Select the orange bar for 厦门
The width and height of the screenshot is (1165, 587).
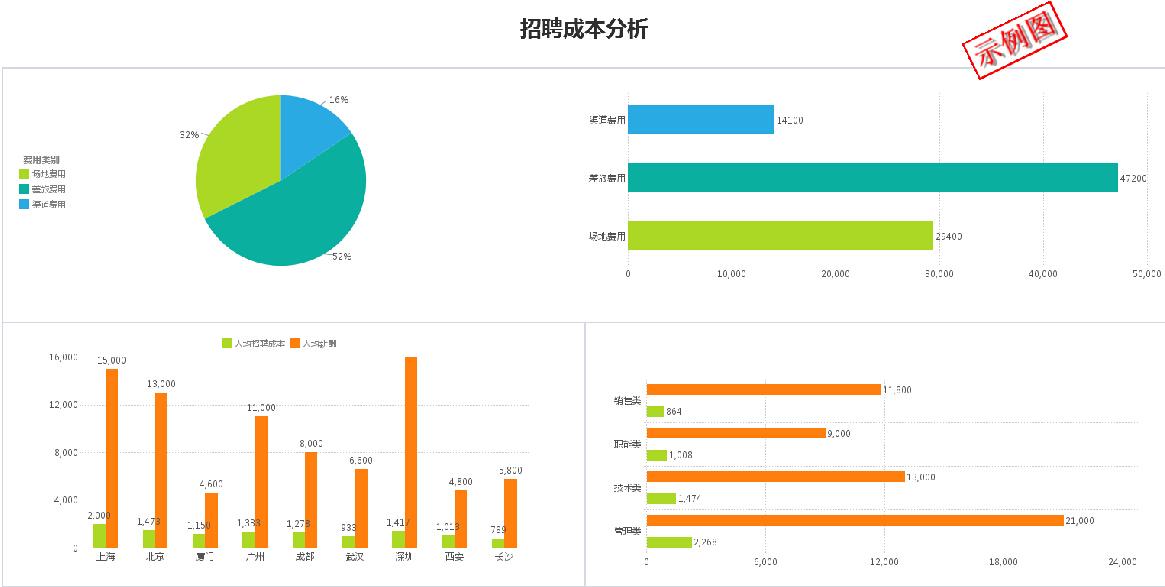click(211, 521)
